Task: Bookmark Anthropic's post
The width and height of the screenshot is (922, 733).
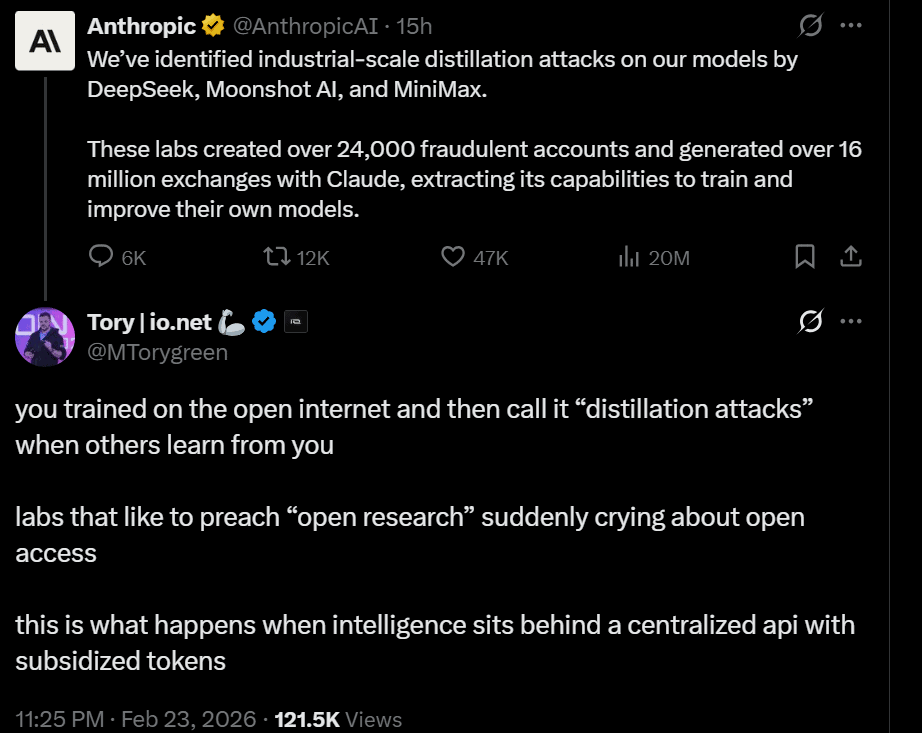Action: point(805,257)
